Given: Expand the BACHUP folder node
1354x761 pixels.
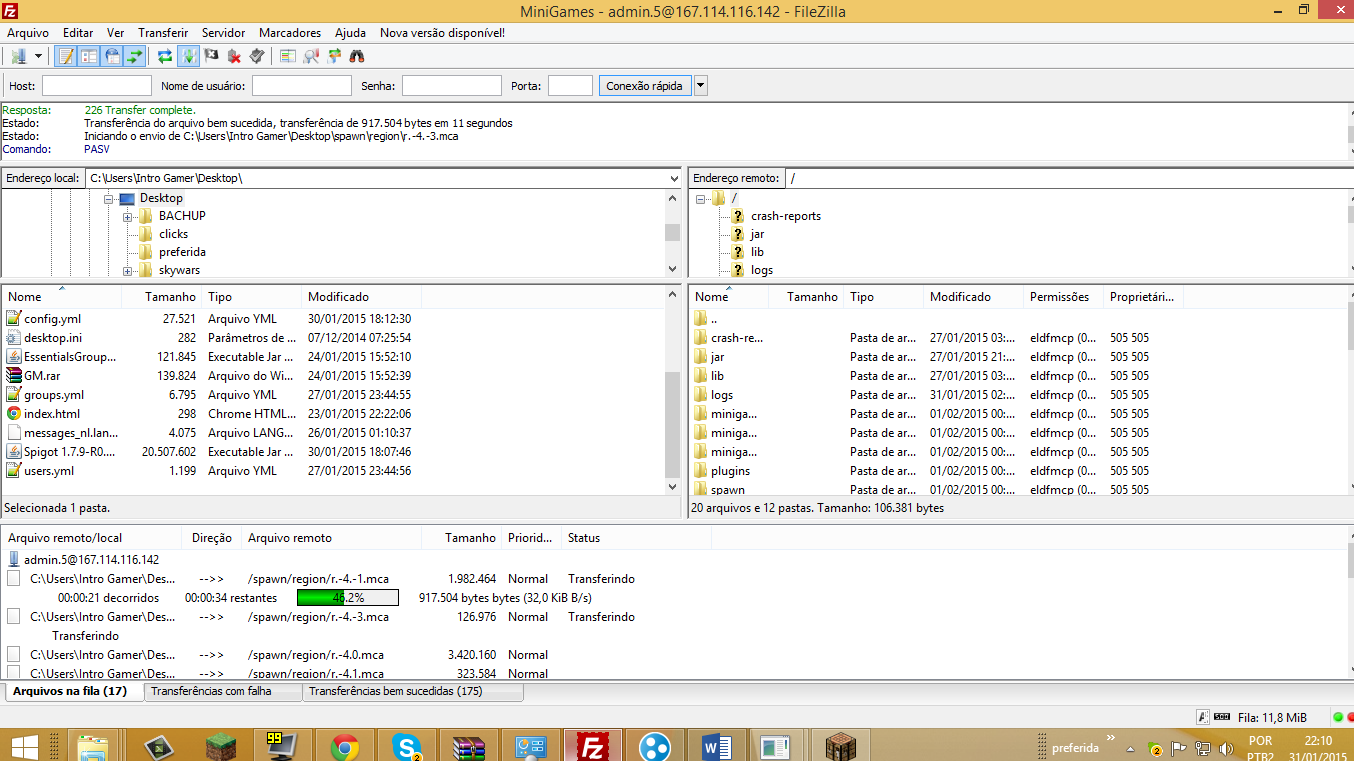Looking at the screenshot, I should (128, 217).
